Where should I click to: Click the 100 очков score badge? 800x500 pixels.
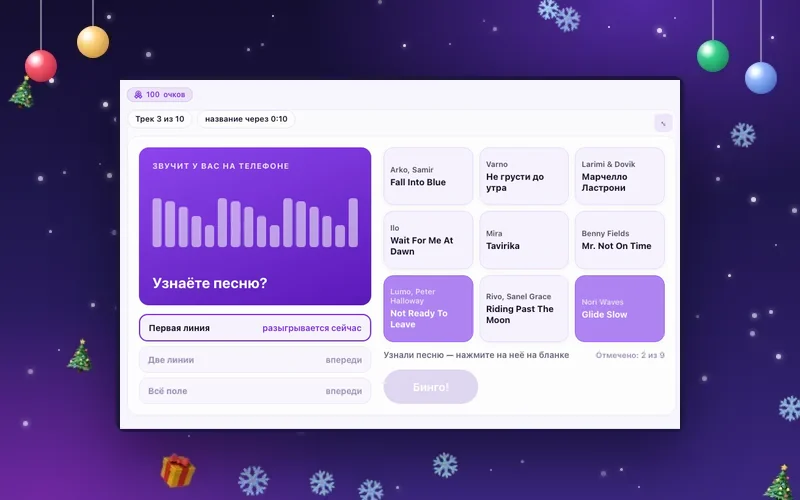(x=160, y=94)
